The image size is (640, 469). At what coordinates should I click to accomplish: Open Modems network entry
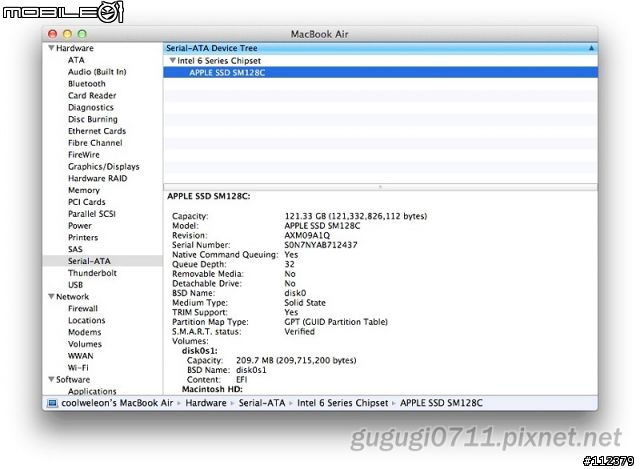click(x=84, y=332)
